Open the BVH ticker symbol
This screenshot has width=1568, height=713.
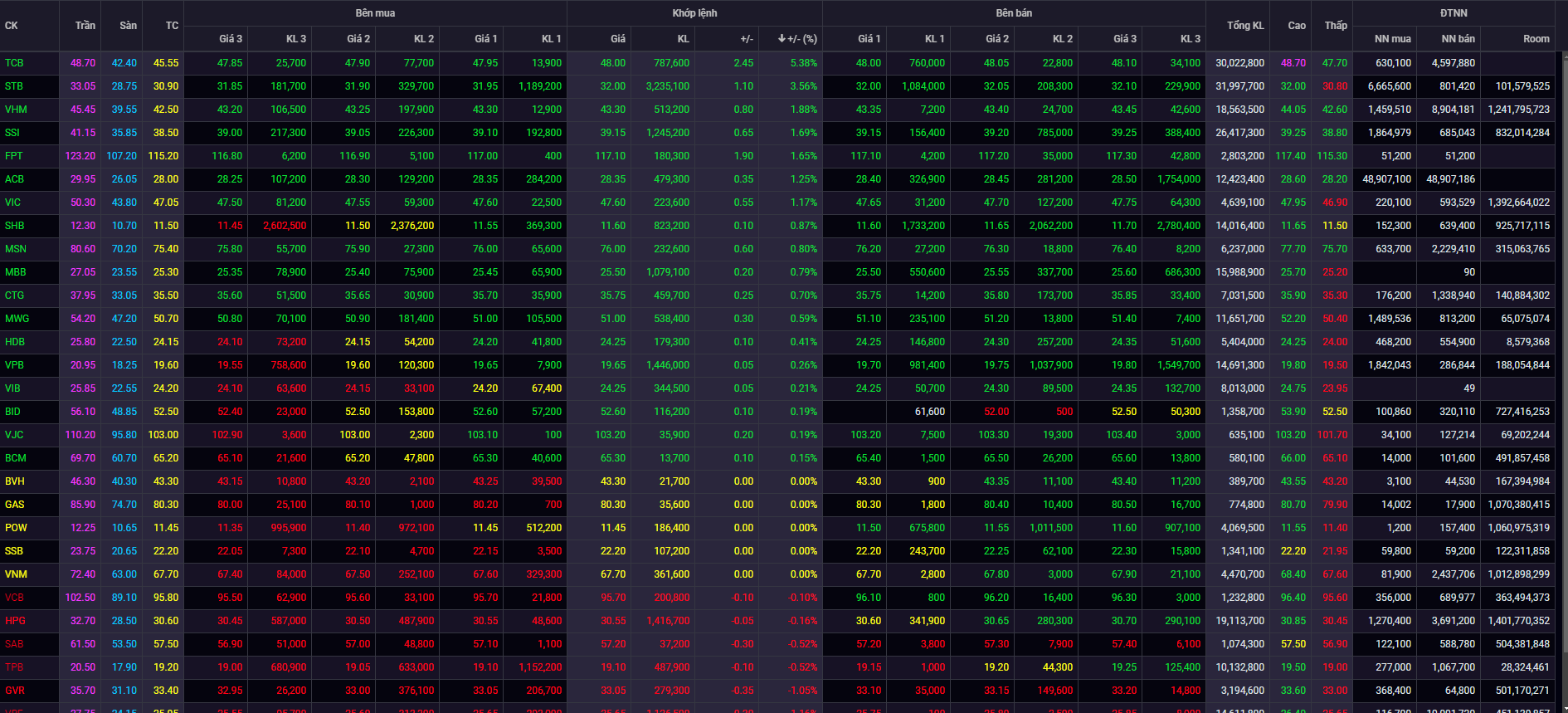pyautogui.click(x=15, y=481)
